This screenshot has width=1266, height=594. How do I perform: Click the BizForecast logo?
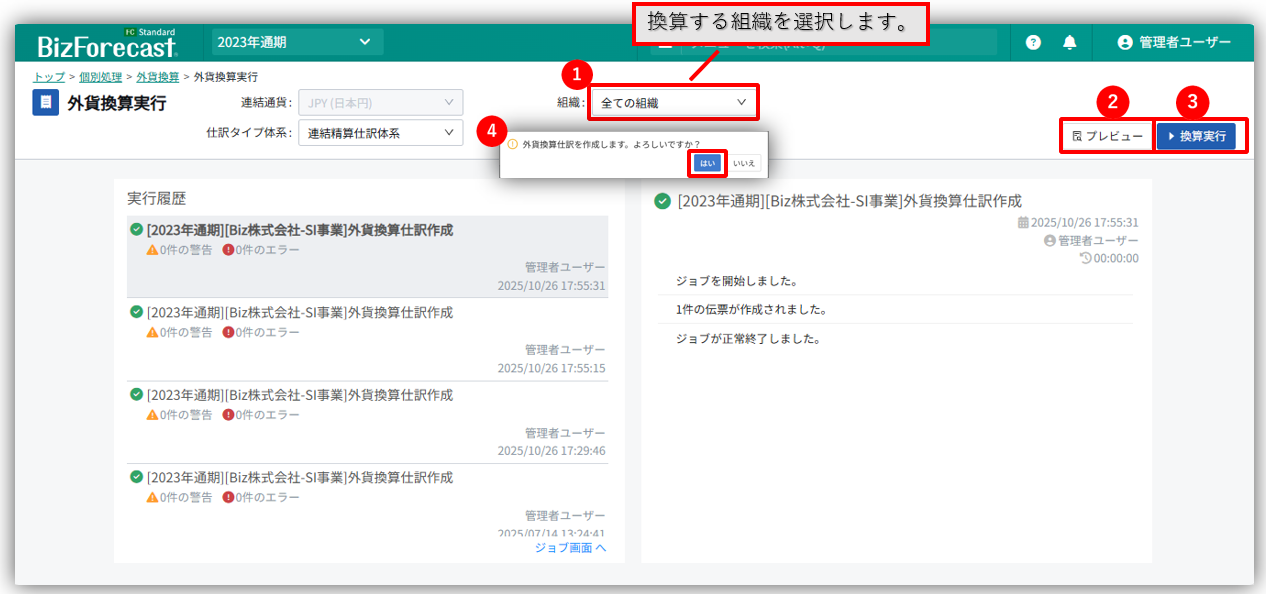coord(107,43)
